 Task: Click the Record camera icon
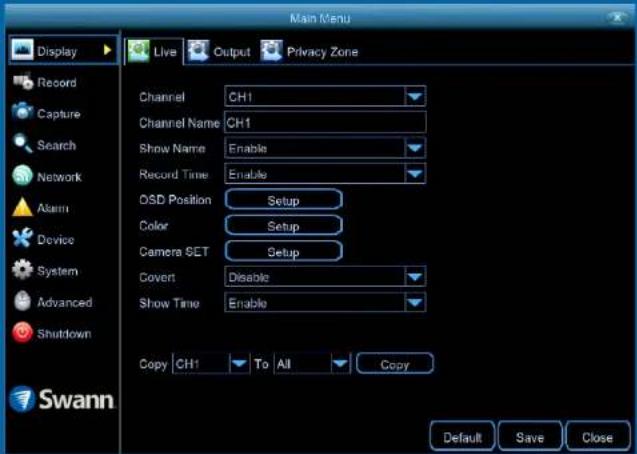(x=23, y=81)
